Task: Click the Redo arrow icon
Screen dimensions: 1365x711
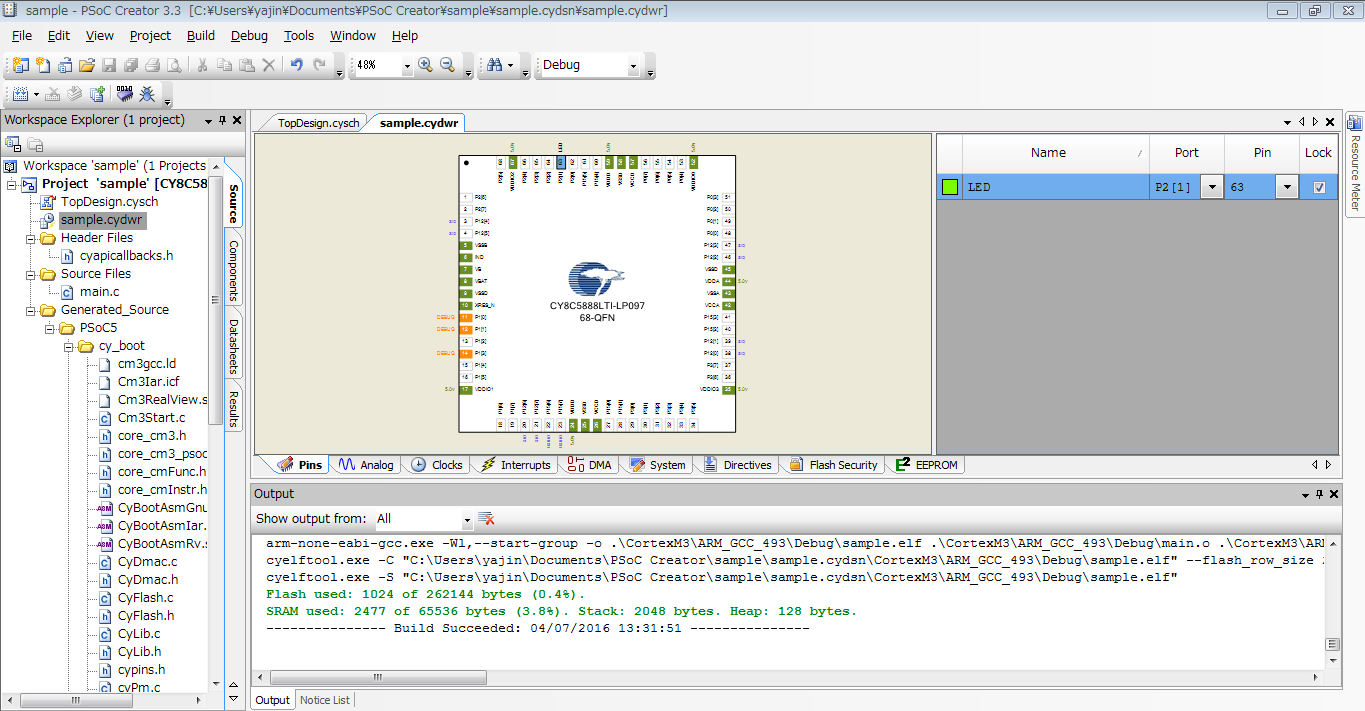Action: point(320,65)
